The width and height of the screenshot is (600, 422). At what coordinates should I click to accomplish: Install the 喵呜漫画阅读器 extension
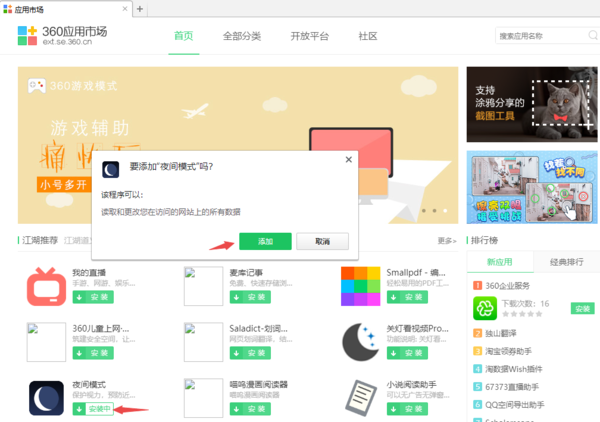click(x=250, y=409)
